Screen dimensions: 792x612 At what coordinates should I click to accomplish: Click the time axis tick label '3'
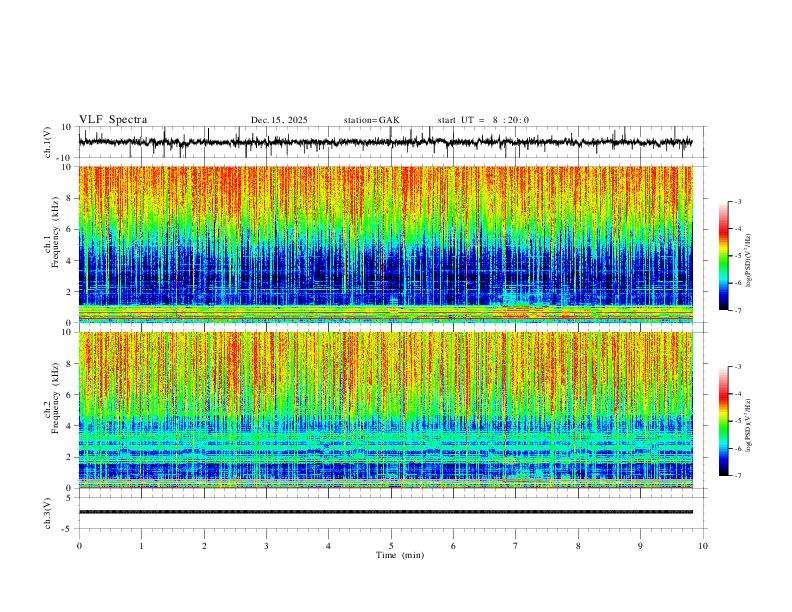point(266,546)
